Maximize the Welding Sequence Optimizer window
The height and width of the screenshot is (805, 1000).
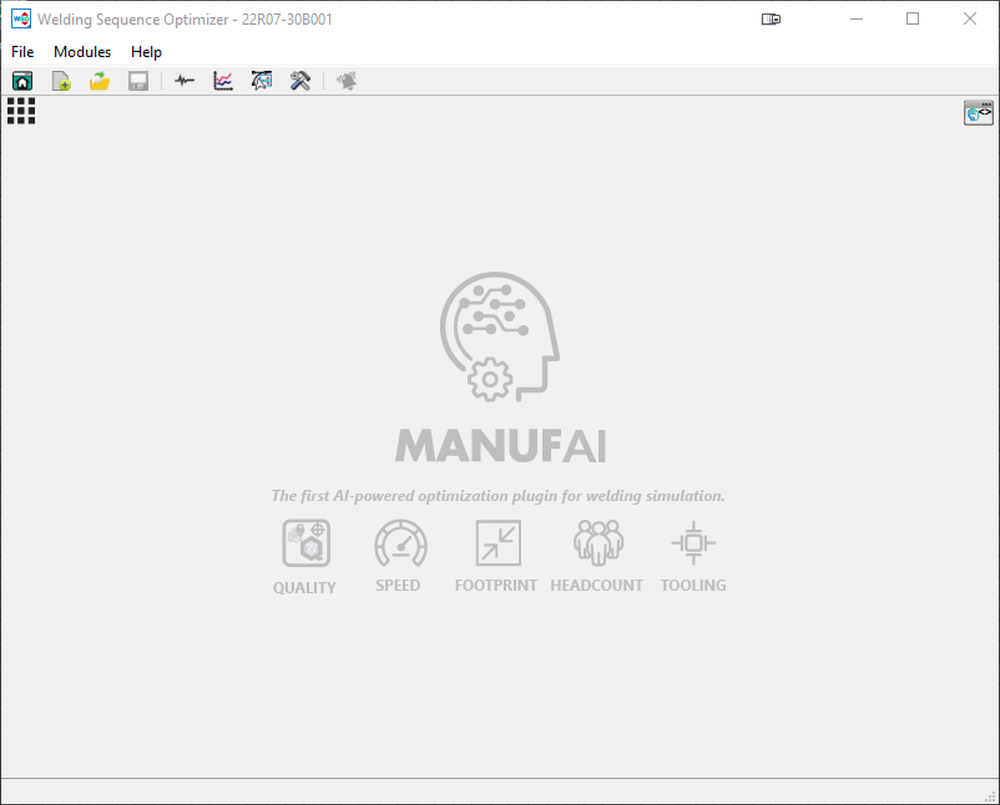coord(913,19)
